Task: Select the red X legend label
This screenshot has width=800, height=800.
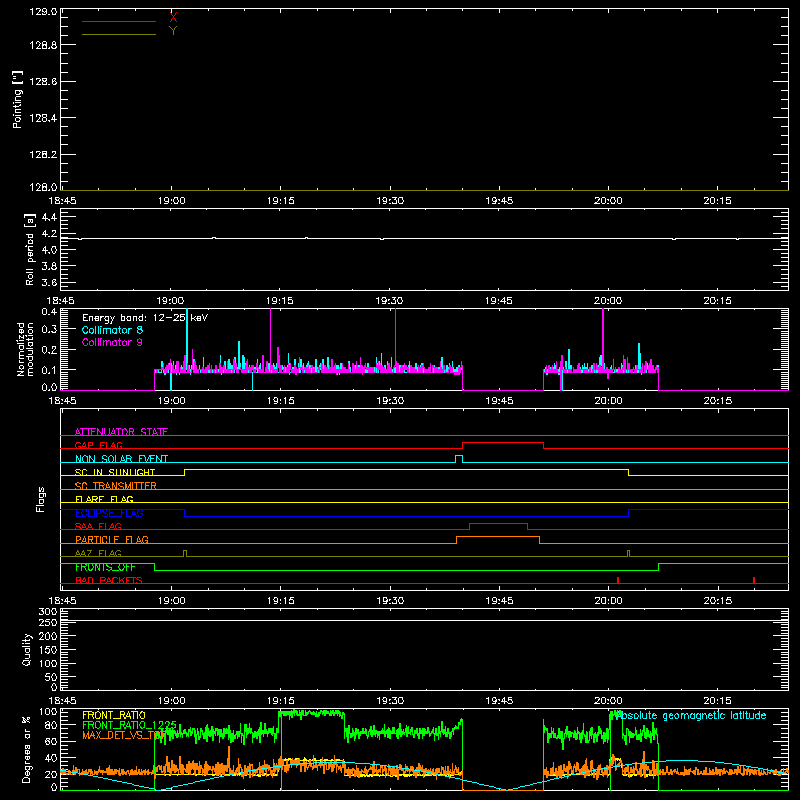Action: click(173, 18)
